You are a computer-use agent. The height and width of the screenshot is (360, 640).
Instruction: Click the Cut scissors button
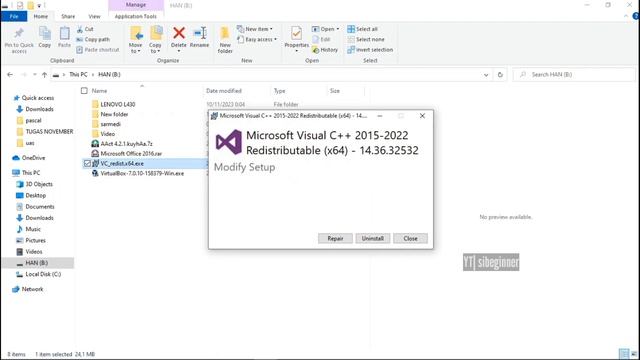coord(85,29)
